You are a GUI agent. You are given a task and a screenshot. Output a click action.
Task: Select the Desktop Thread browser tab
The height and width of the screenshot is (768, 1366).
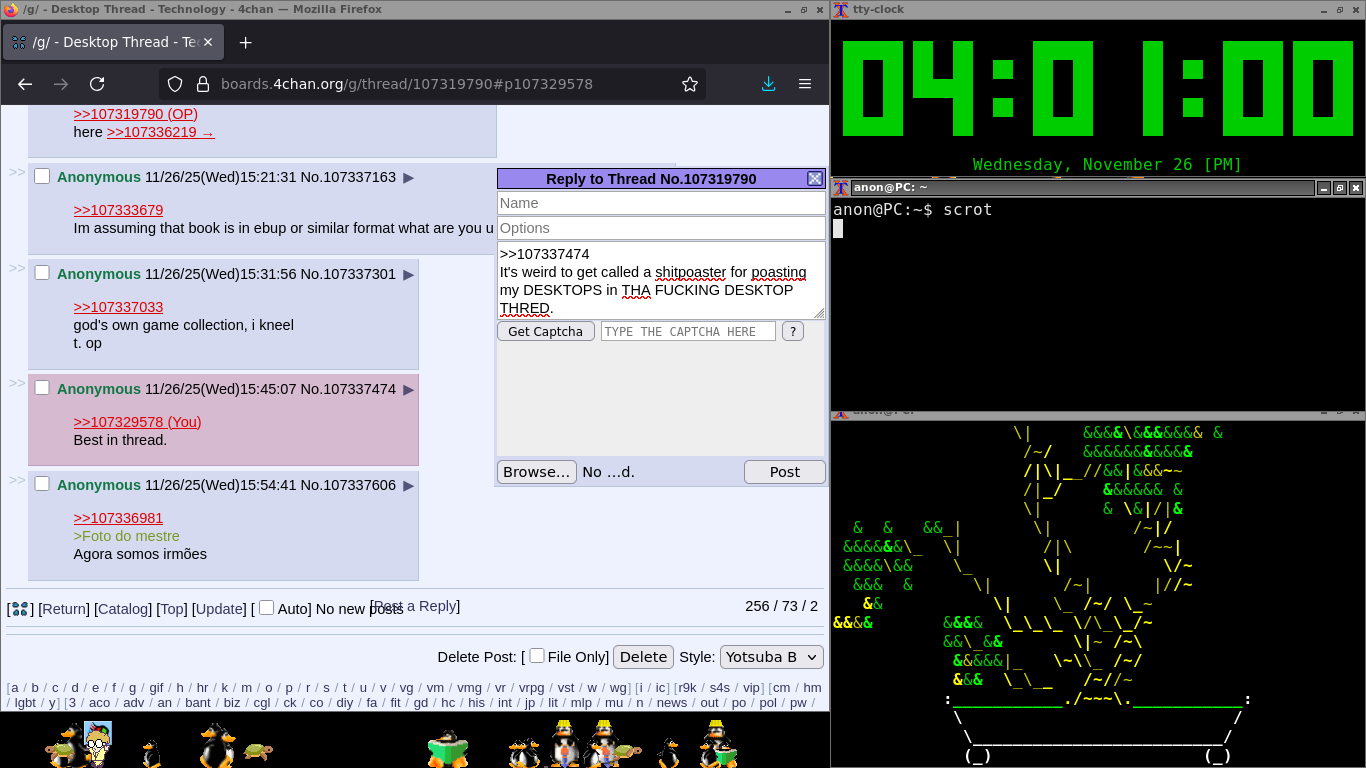pyautogui.click(x=113, y=43)
